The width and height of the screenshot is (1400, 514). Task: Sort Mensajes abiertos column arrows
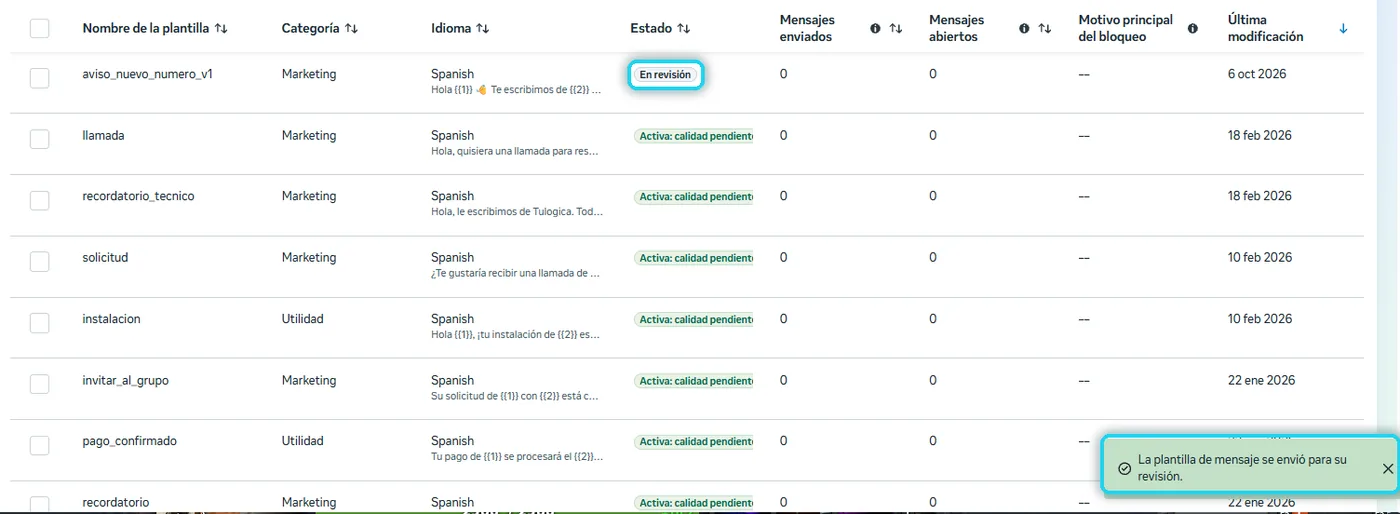coord(1045,29)
